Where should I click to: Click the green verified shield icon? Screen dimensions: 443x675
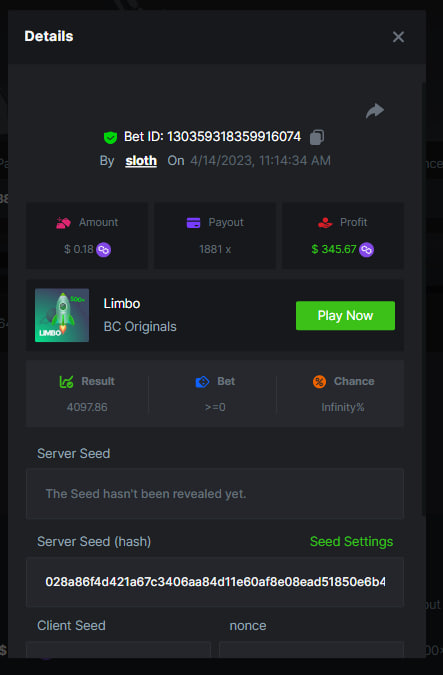click(111, 137)
